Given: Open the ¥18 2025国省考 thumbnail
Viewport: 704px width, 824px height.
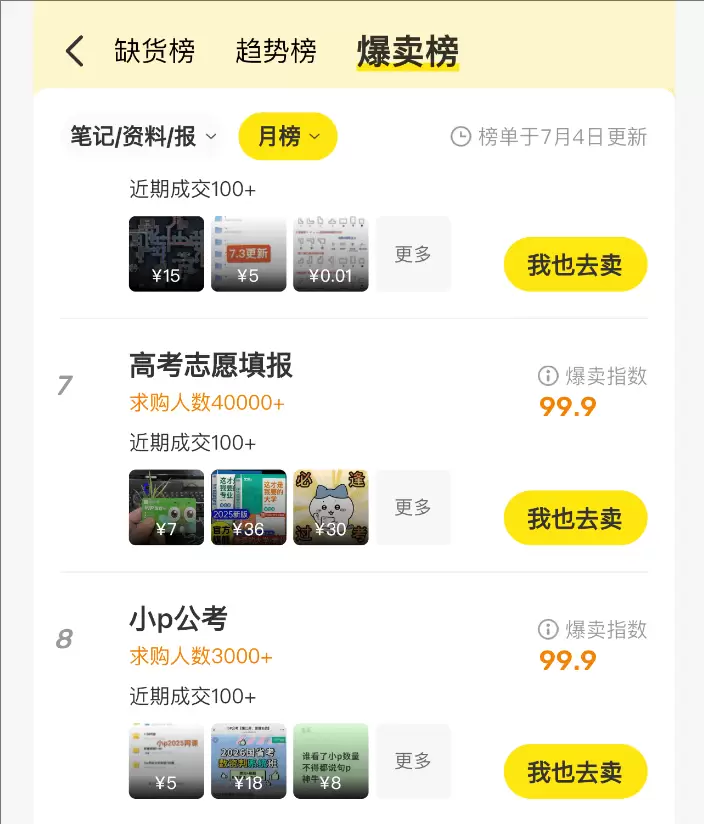Looking at the screenshot, I should [249, 761].
